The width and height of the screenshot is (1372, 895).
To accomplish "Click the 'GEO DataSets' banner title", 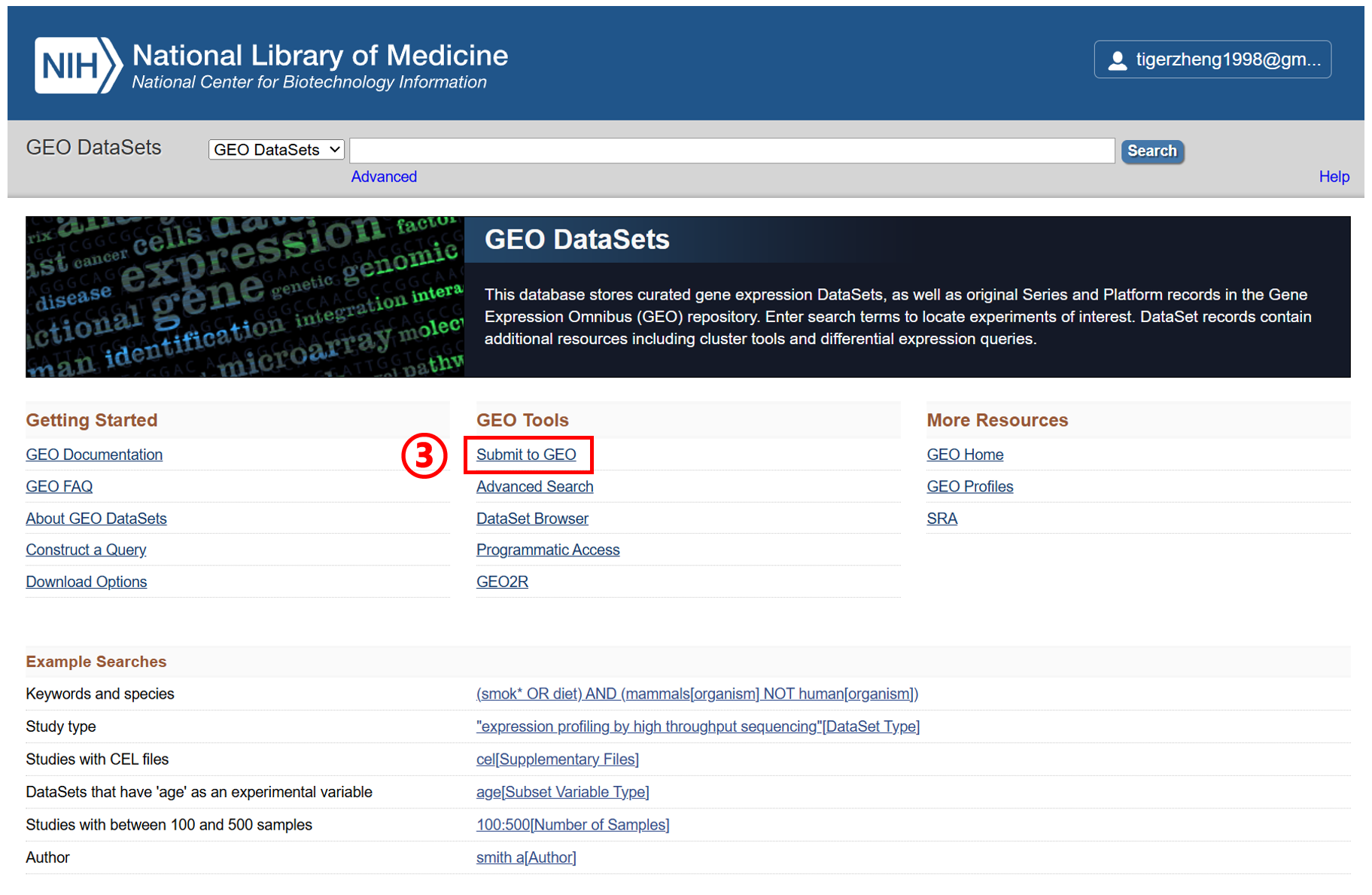I will pyautogui.click(x=576, y=239).
